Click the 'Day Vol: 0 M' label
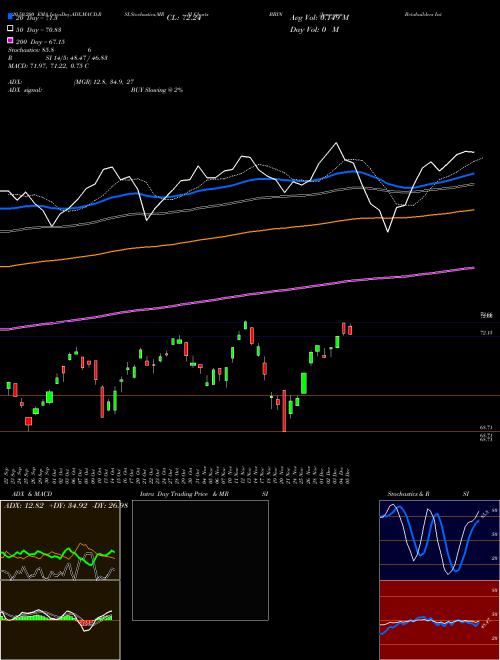This screenshot has height=660, width=500. coord(314,30)
